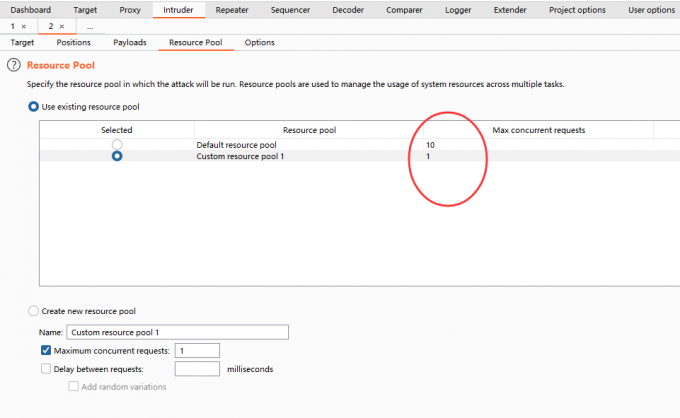The image size is (680, 418).
Task: Select Intruder attack tab 2
Action: pyautogui.click(x=51, y=26)
